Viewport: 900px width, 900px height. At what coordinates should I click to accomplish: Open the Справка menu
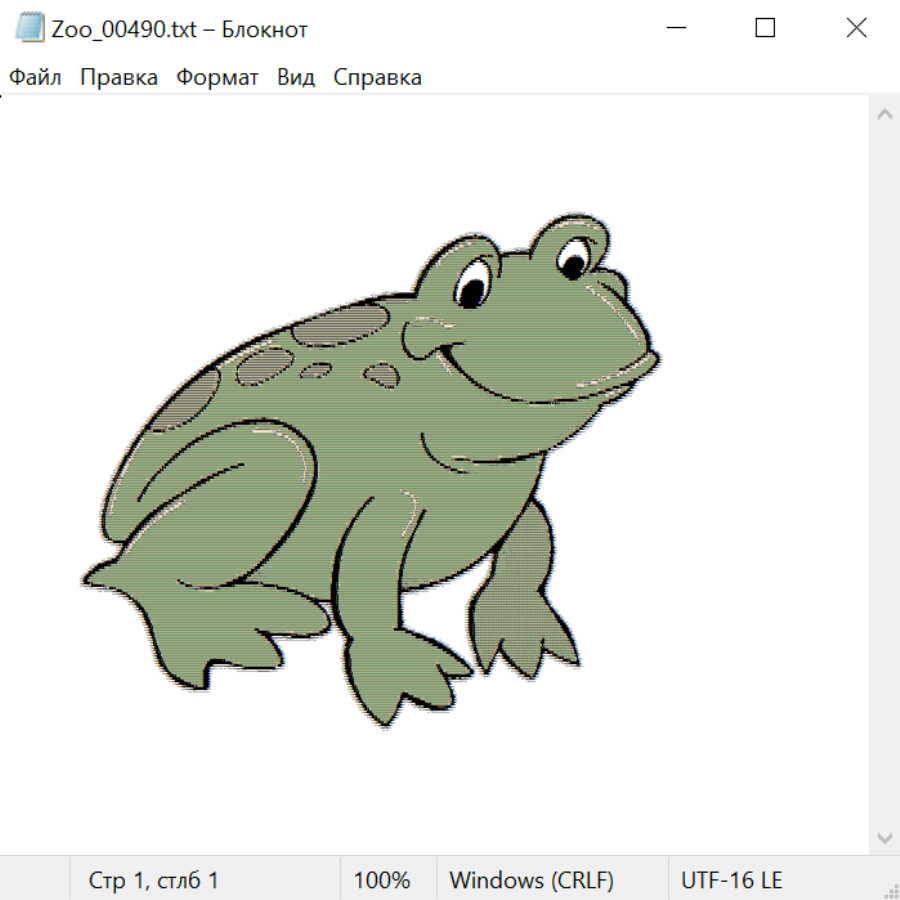click(x=377, y=78)
